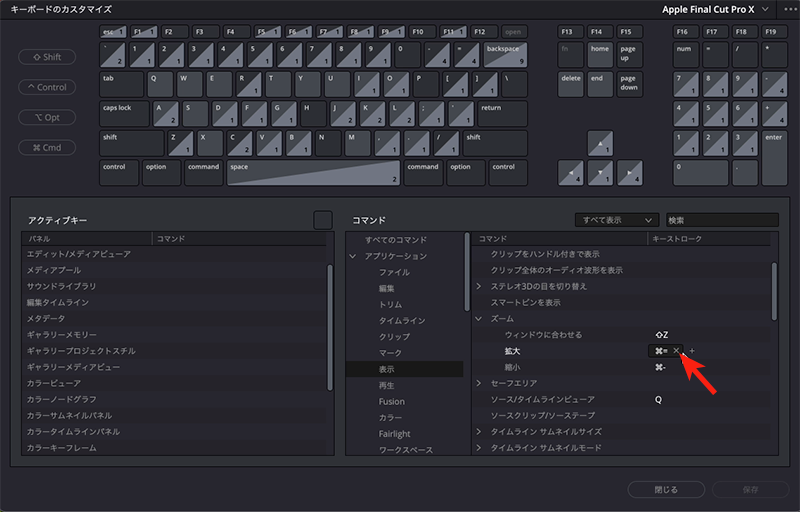Click the right arrow key
Screen dimensions: 800x512
630,173
